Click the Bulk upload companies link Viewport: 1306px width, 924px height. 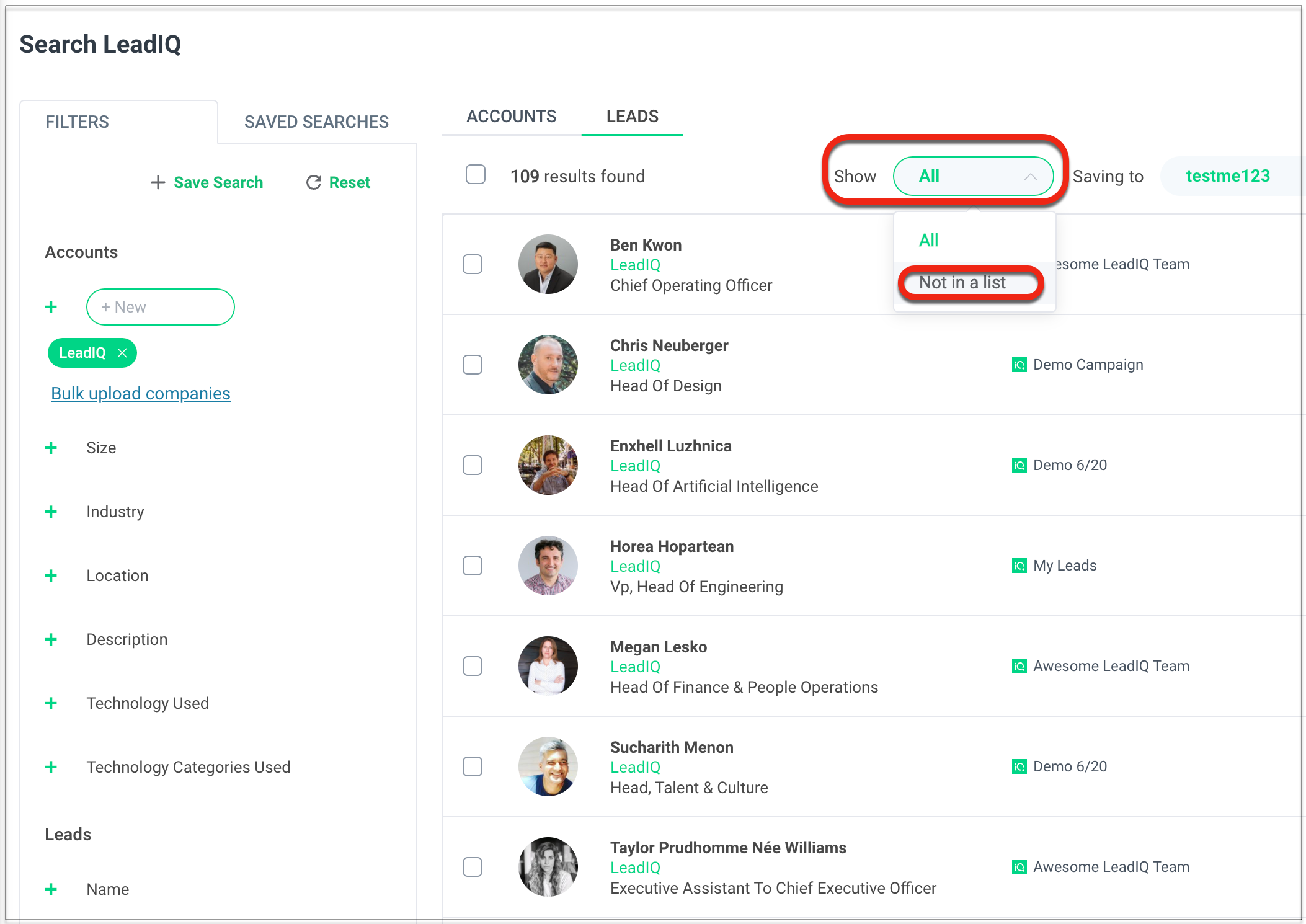click(140, 393)
